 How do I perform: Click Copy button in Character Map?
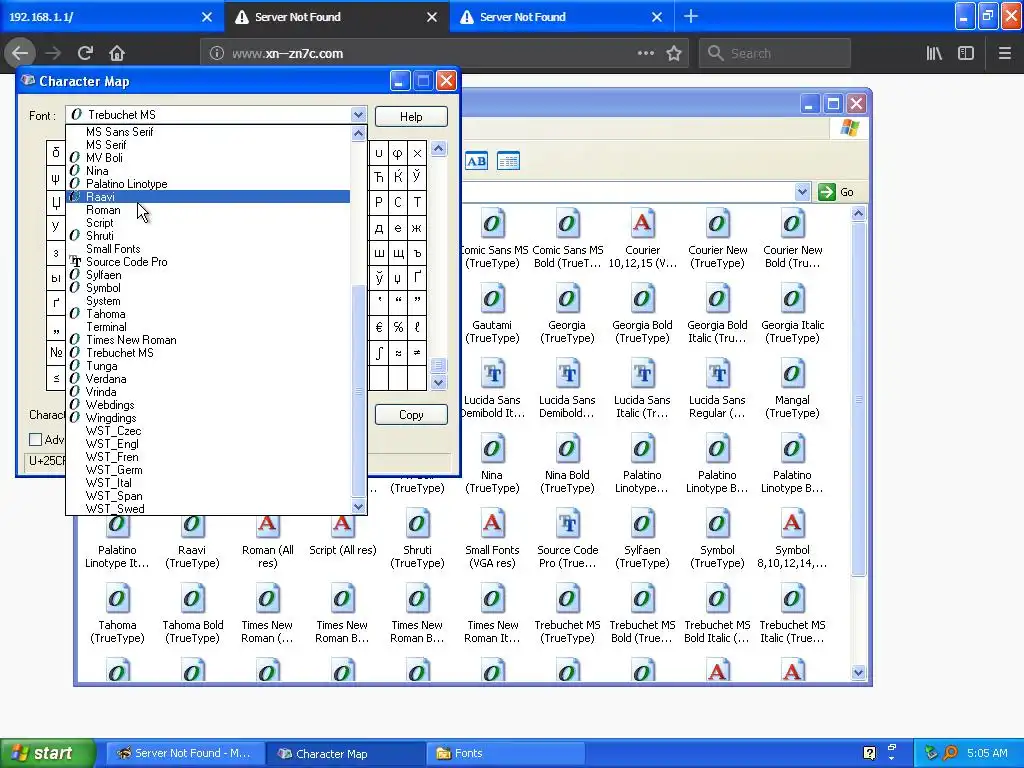click(x=411, y=415)
